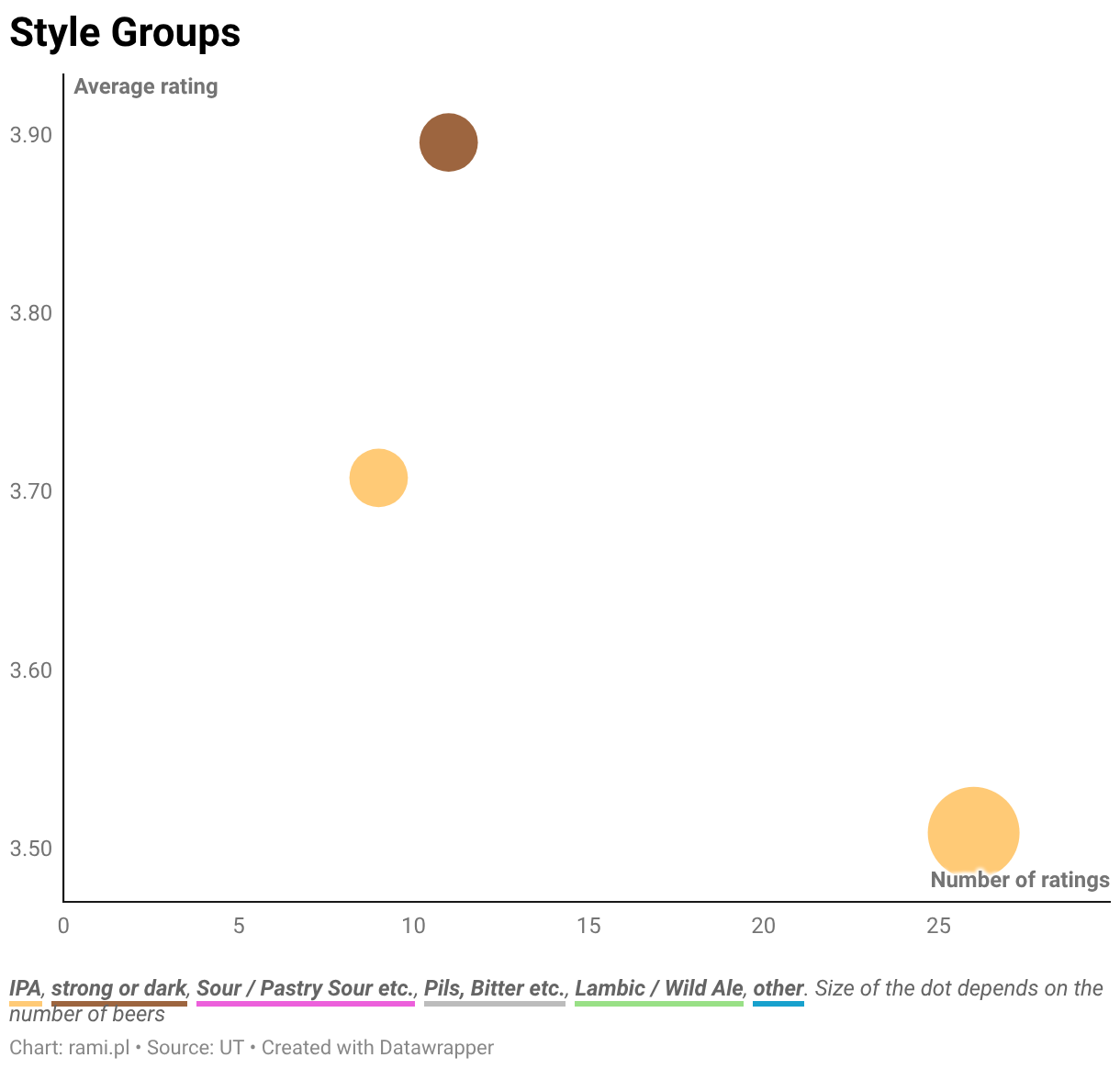Click the 25 x-axis tick label
Image resolution: width=1120 pixels, height=1069 pixels.
click(x=938, y=926)
